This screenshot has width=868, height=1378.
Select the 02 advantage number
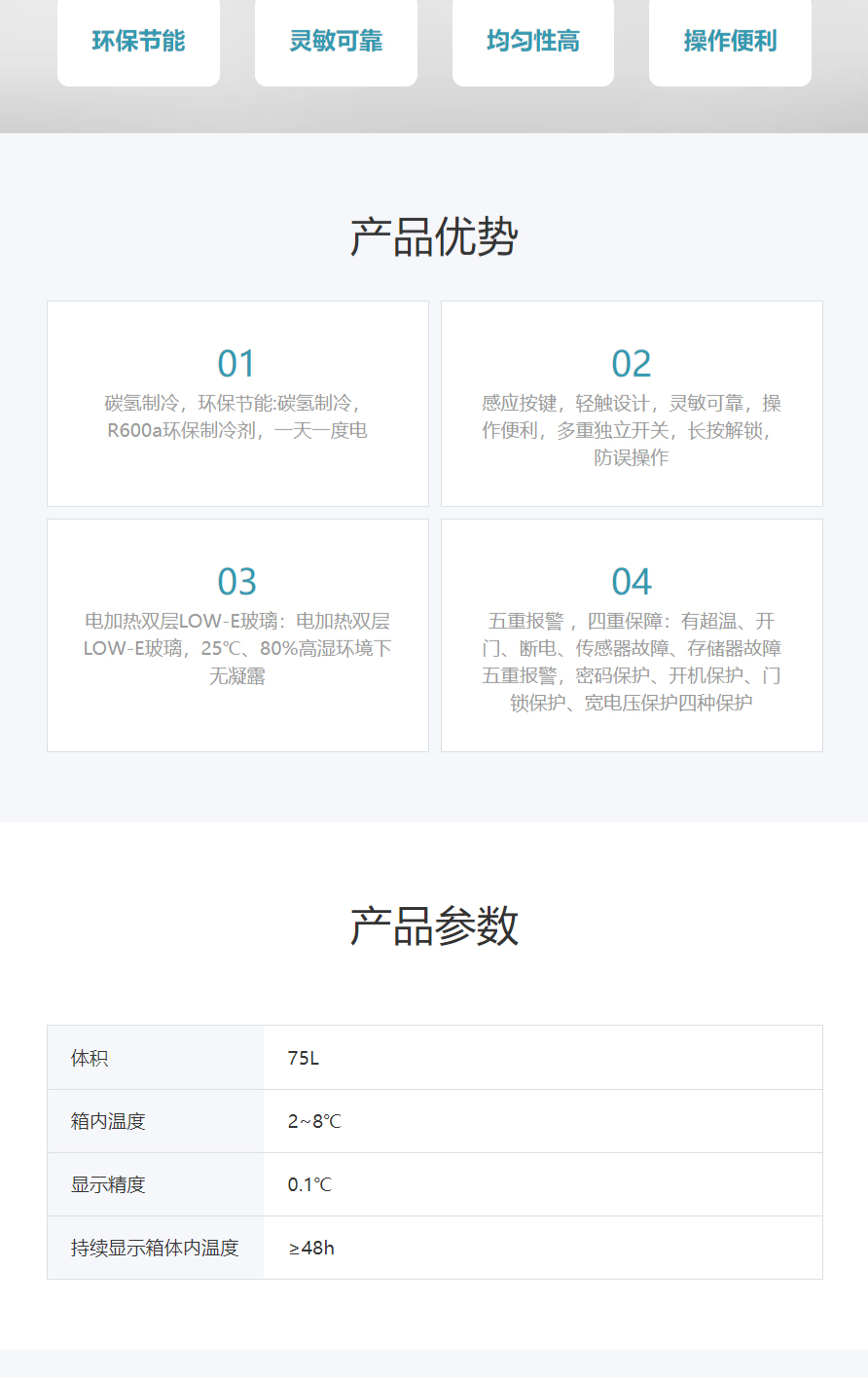pos(632,364)
